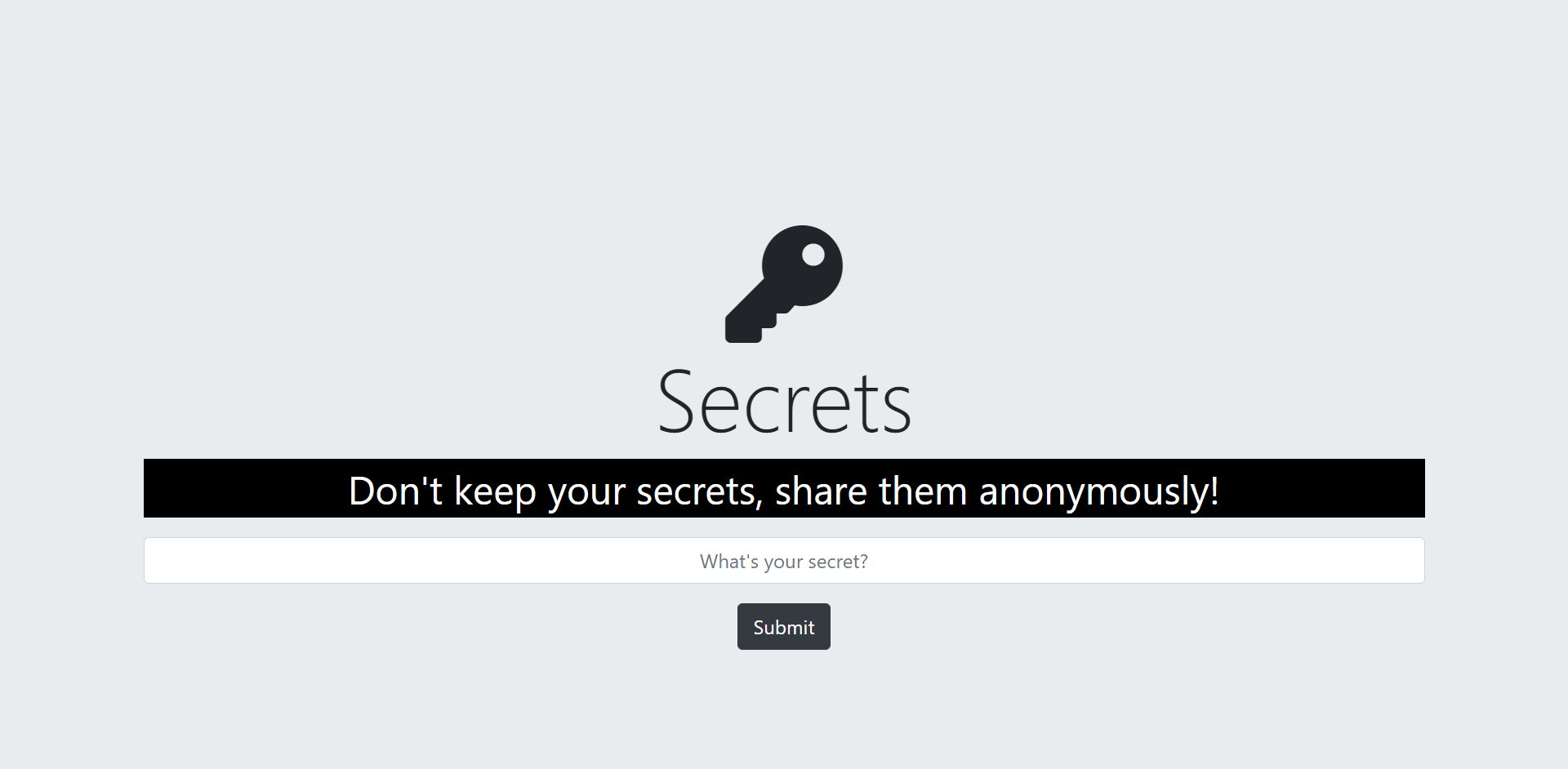Click the circular head of the key
The image size is (1568, 769).
[803, 265]
